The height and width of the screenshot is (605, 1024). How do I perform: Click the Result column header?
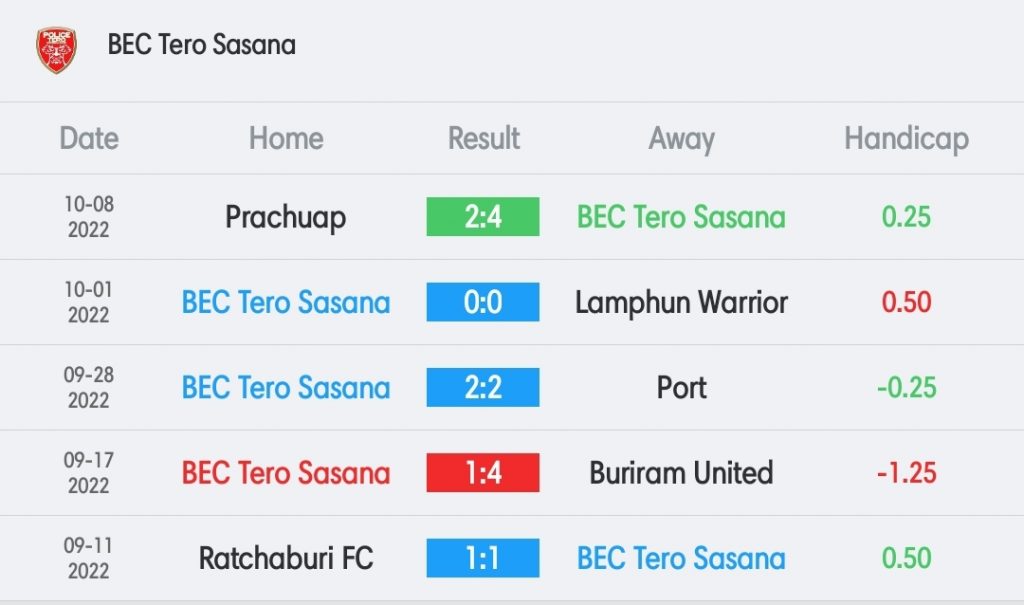click(483, 139)
